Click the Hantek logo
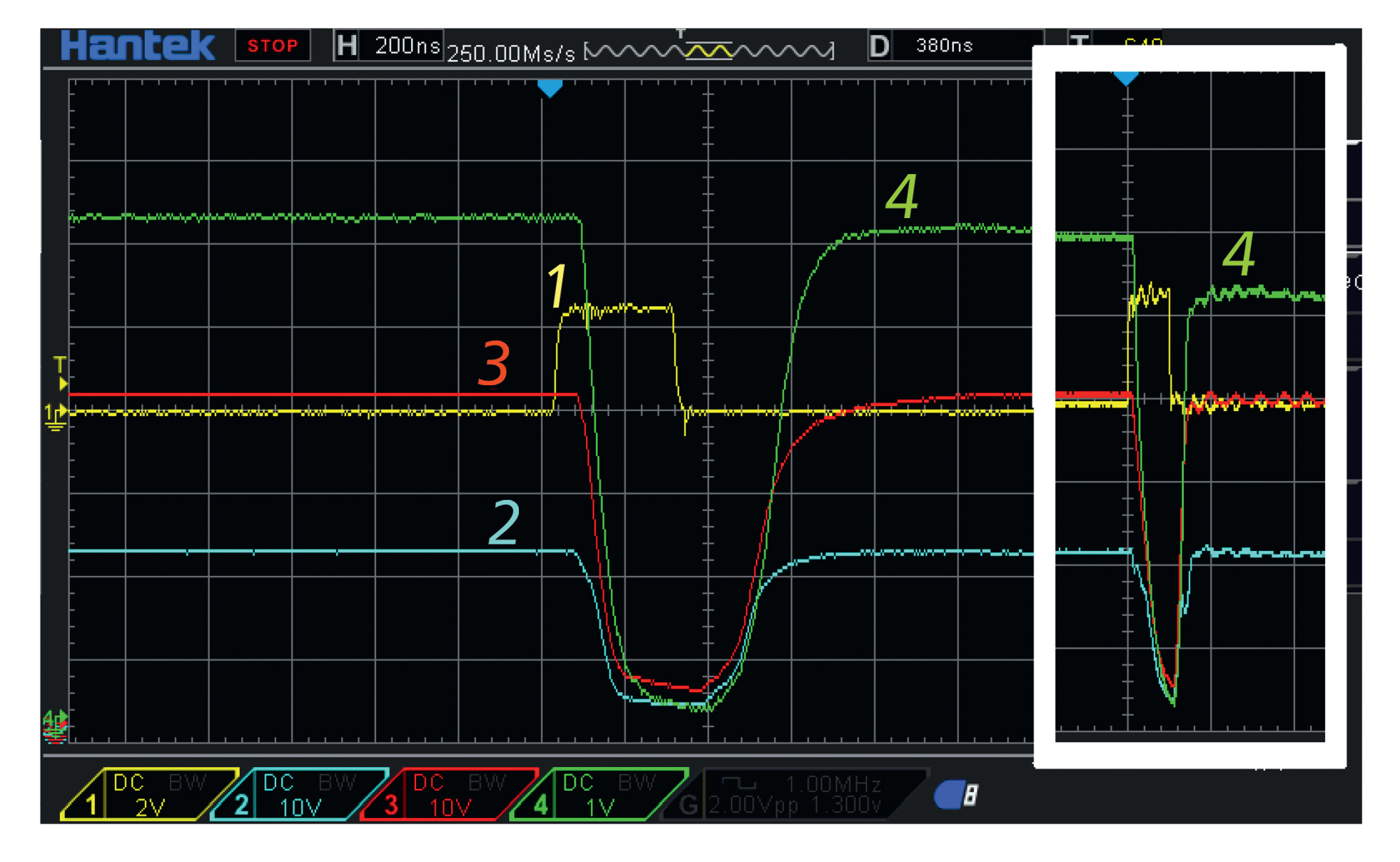This screenshot has width=1400, height=862. (x=138, y=46)
